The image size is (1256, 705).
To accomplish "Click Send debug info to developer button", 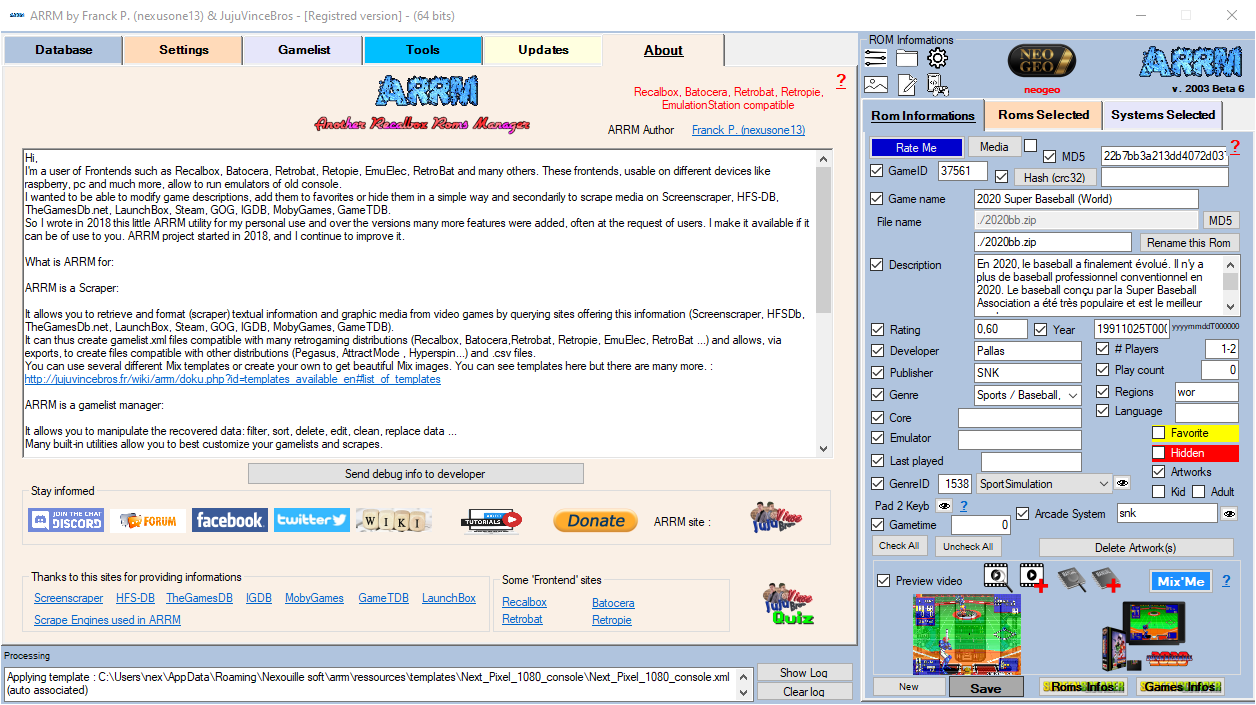I will [415, 474].
